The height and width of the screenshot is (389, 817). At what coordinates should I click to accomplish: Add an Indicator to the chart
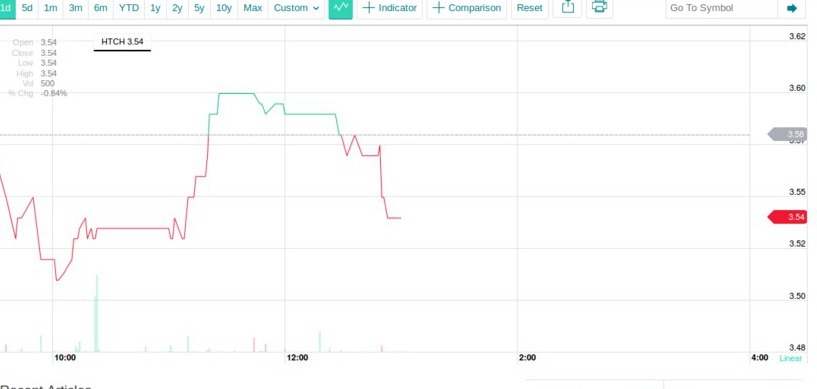tap(389, 8)
